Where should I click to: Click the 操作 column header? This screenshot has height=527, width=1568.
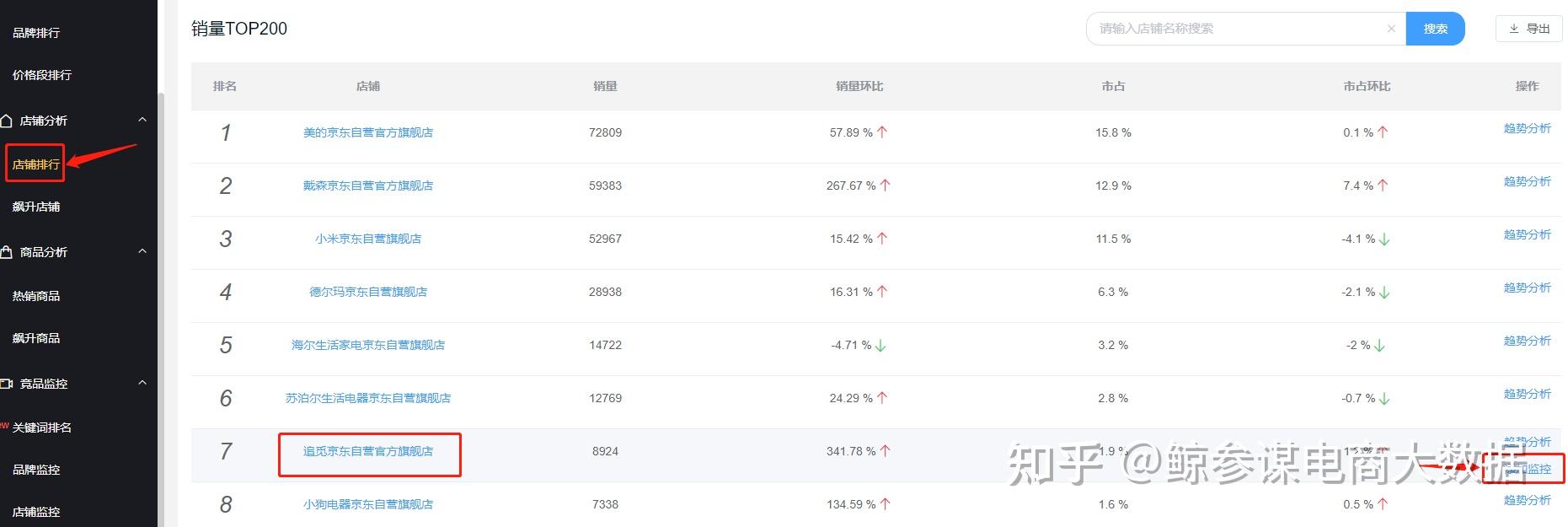click(x=1527, y=86)
